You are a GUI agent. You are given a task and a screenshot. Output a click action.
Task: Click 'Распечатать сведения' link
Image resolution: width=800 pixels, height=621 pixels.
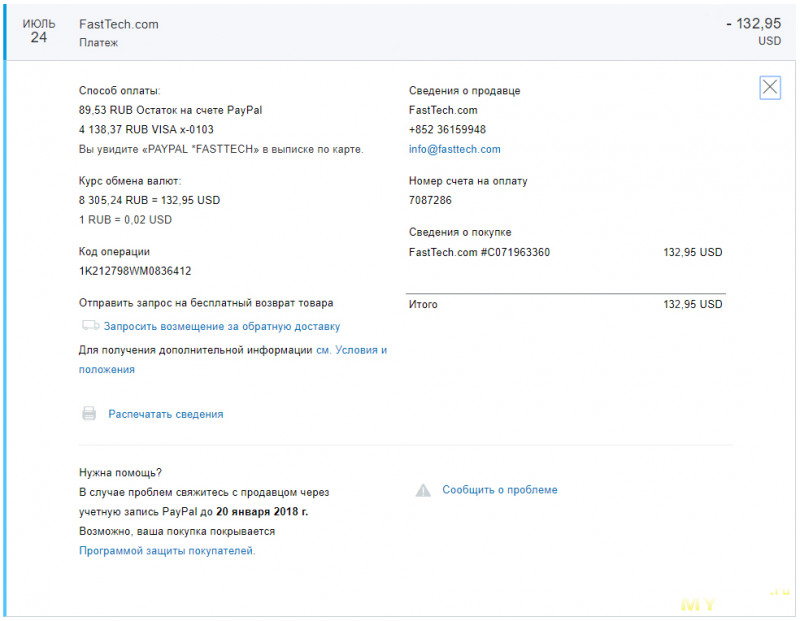click(166, 414)
